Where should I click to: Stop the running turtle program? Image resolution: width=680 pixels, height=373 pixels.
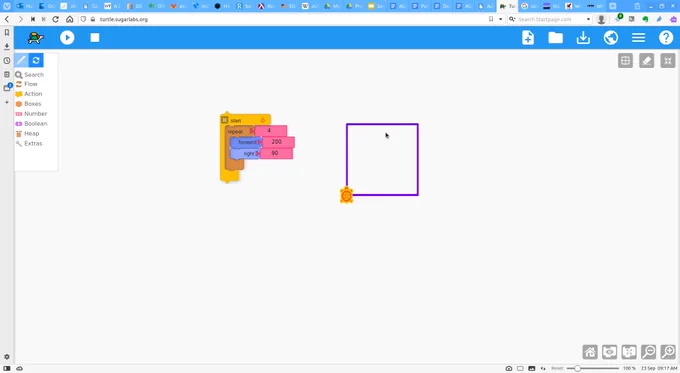(x=95, y=38)
